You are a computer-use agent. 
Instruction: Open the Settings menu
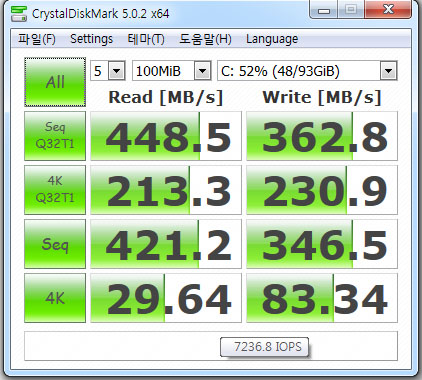[x=91, y=39]
